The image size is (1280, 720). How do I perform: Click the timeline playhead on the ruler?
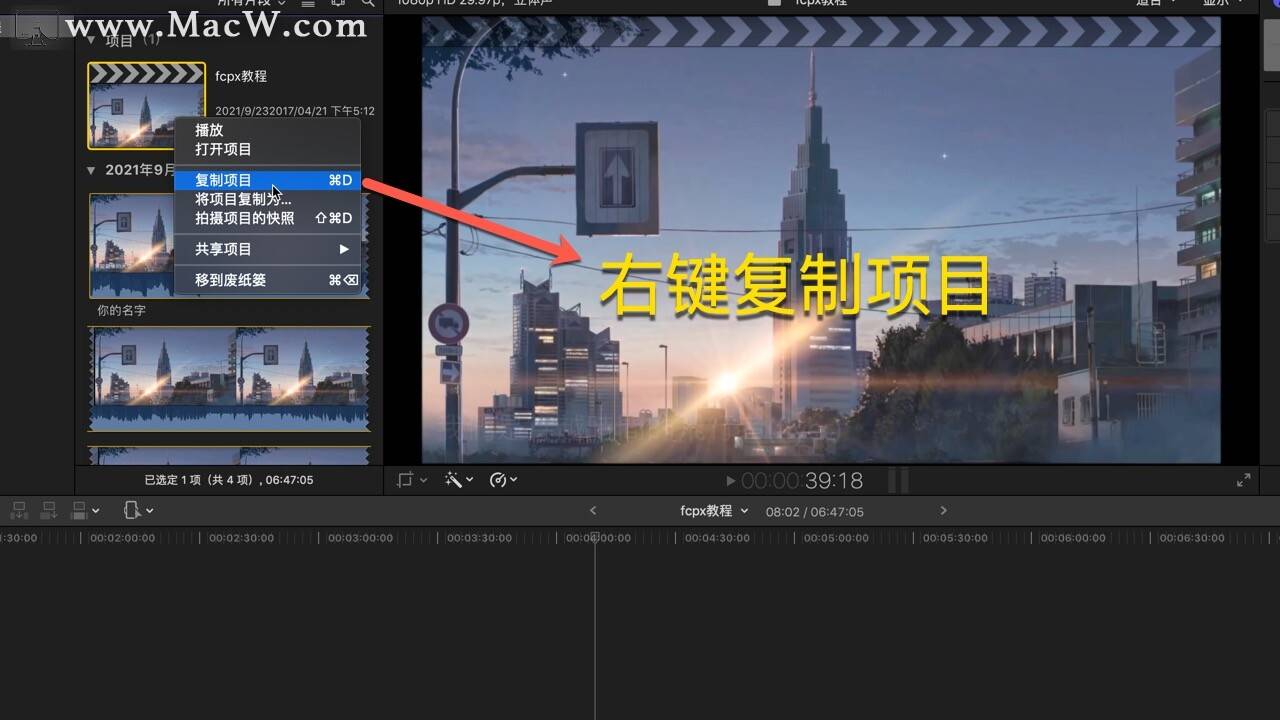pyautogui.click(x=595, y=537)
